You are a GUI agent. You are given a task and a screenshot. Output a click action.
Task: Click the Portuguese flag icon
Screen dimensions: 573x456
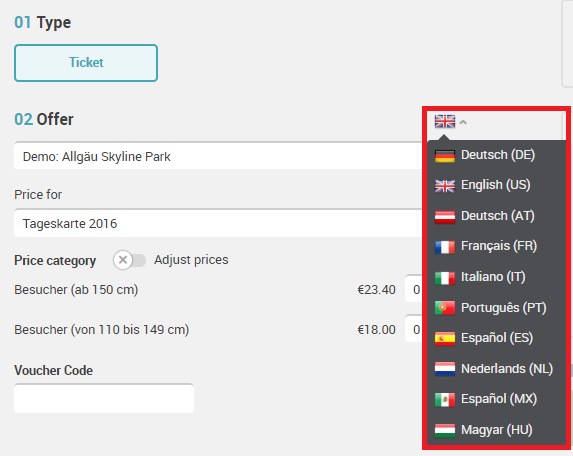(x=445, y=308)
